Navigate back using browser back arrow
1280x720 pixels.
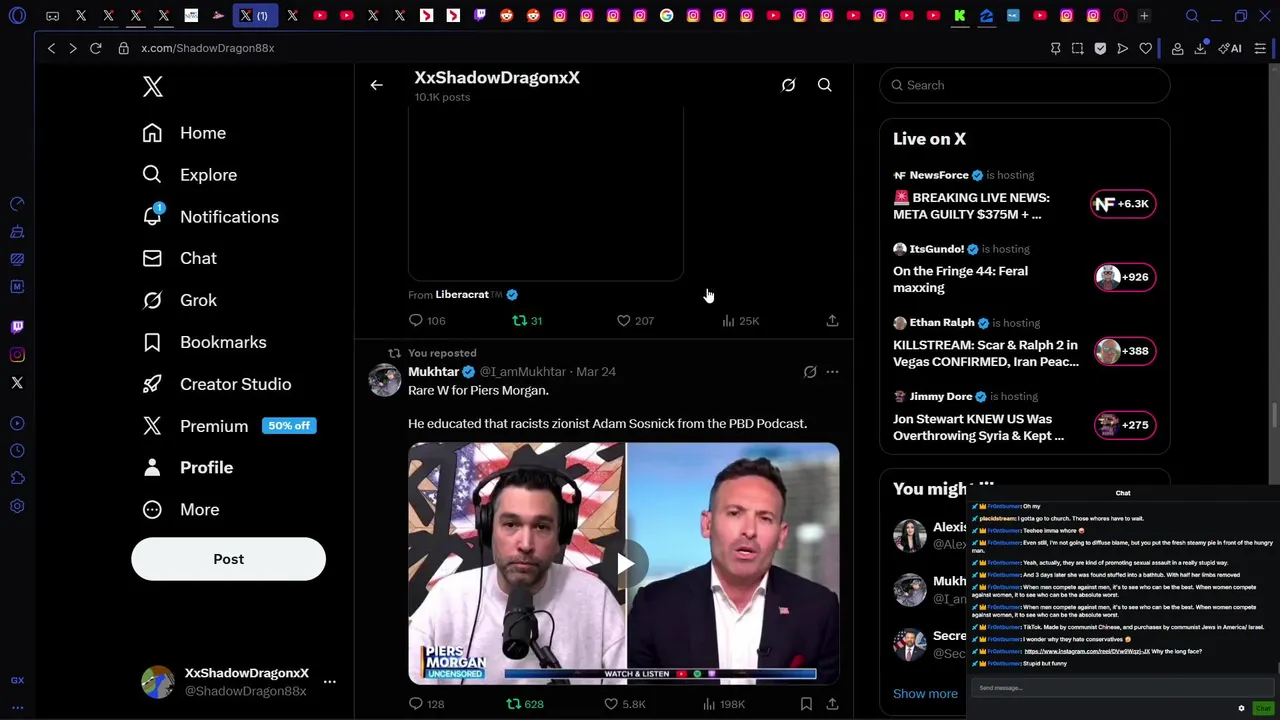point(51,48)
